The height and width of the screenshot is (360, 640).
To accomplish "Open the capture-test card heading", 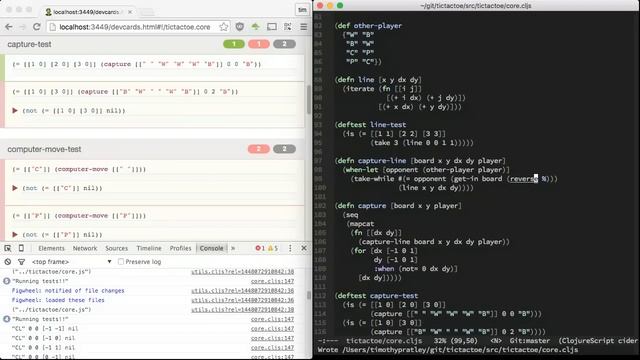I will [29, 44].
